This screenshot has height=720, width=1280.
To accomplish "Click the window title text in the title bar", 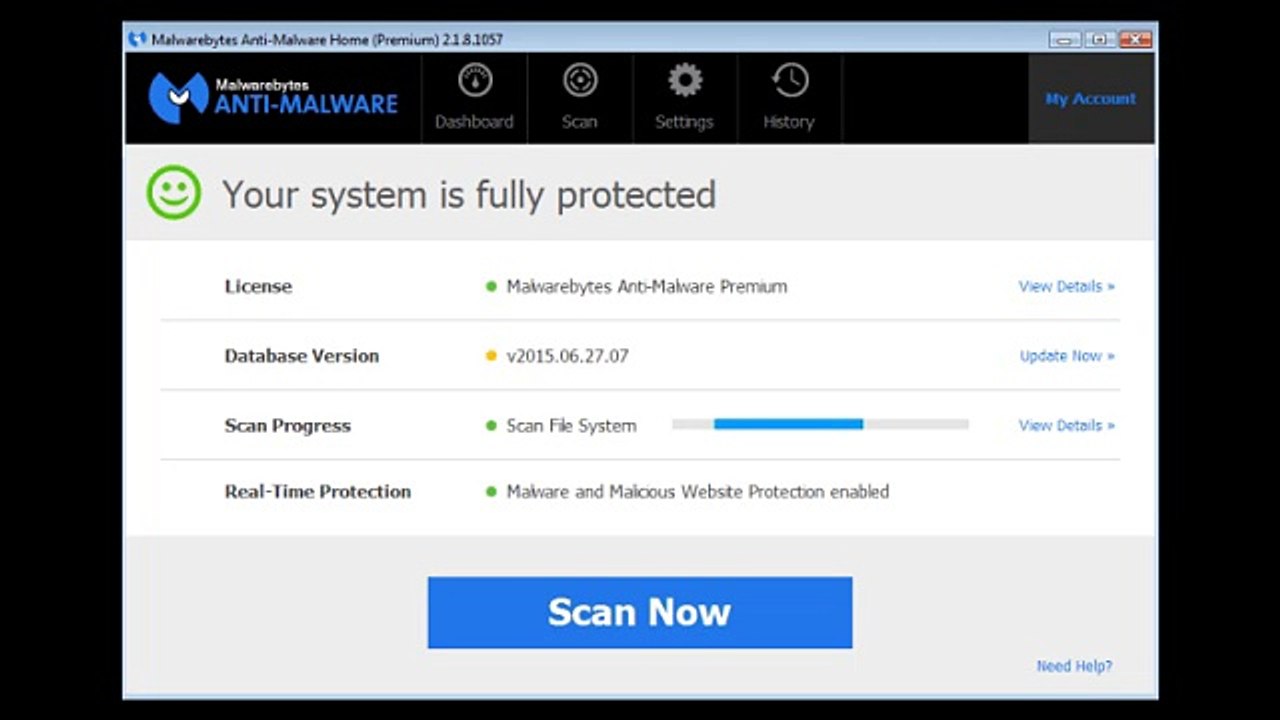I will (327, 40).
